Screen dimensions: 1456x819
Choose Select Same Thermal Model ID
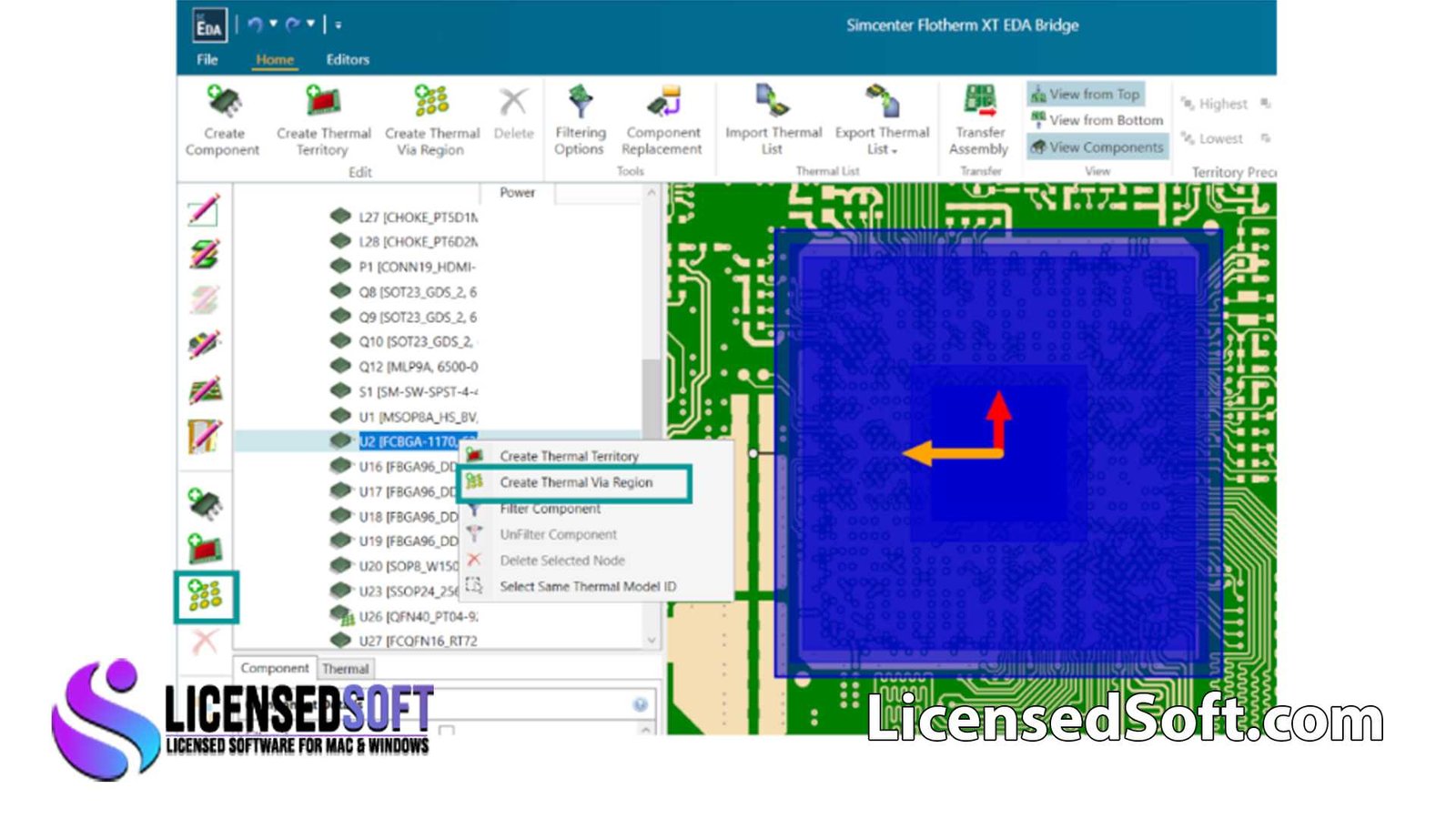[x=588, y=586]
